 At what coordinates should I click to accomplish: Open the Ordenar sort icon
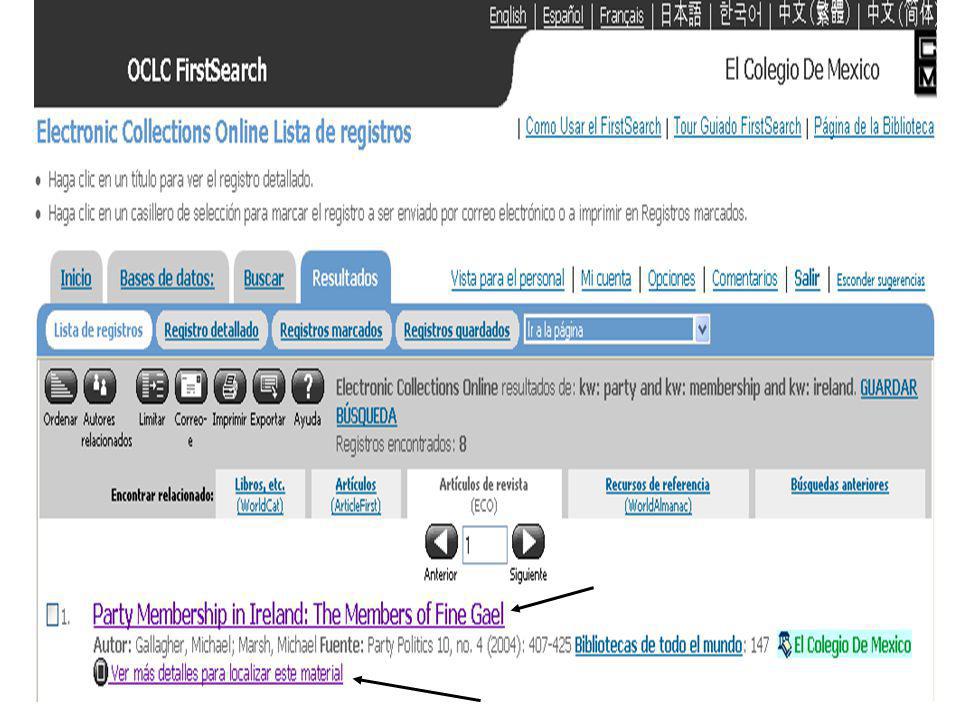pos(61,386)
